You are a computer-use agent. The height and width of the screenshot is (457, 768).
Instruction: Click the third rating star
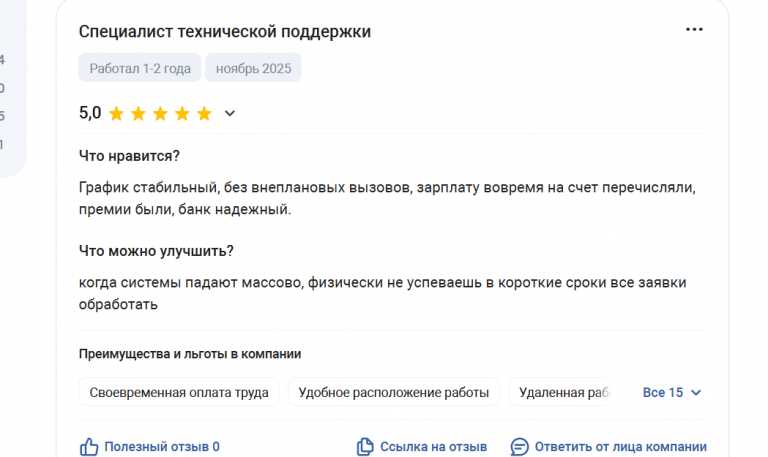coord(160,113)
